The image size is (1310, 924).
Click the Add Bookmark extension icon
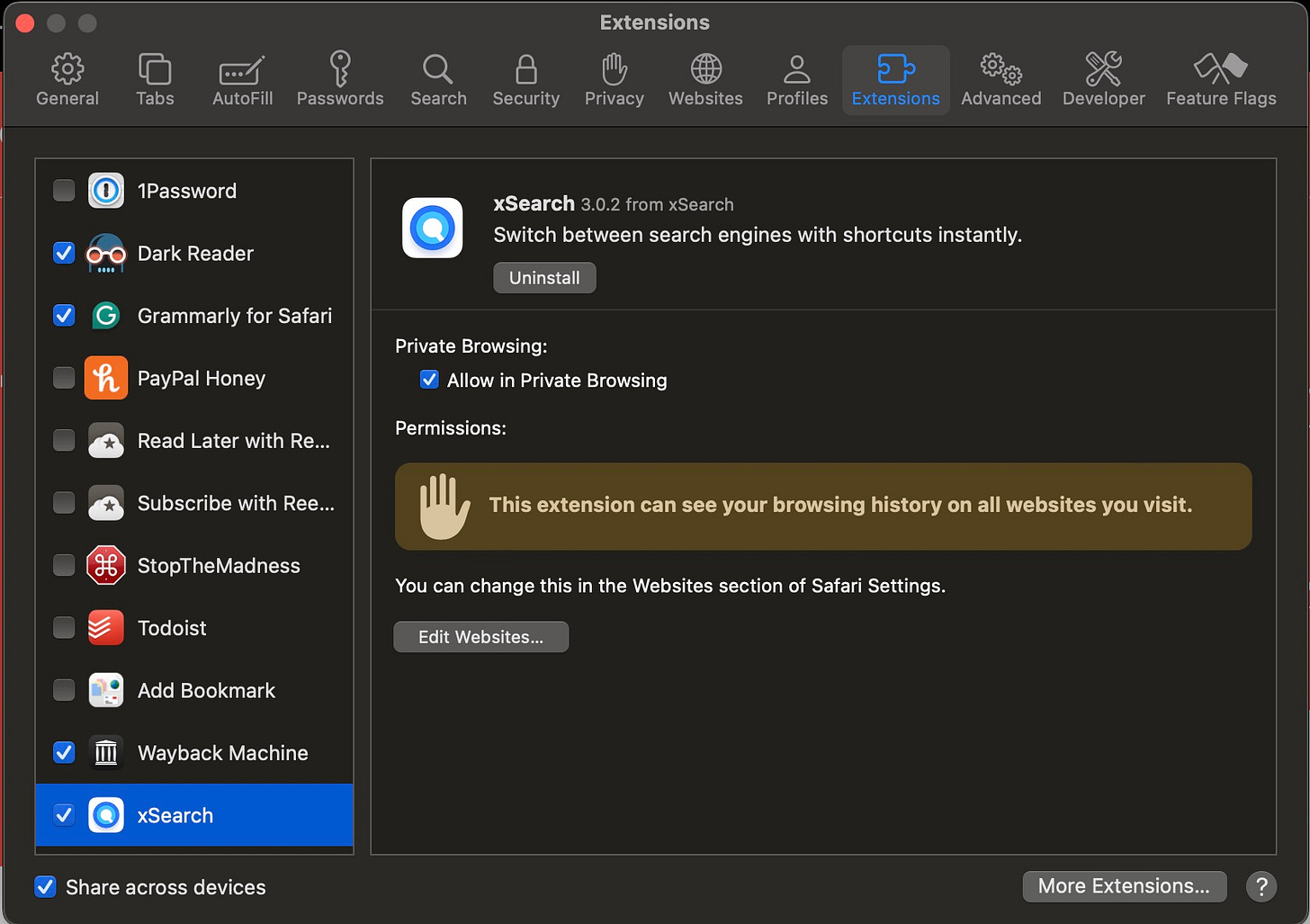click(x=106, y=690)
